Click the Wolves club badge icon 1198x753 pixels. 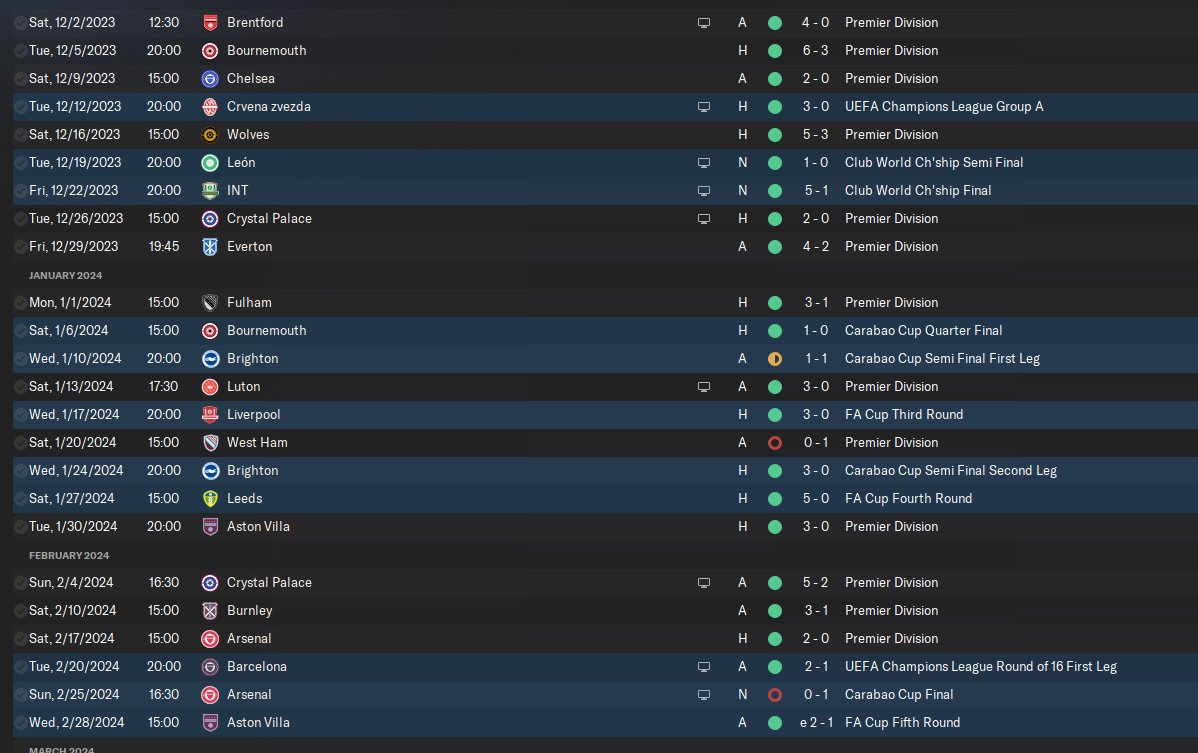(x=209, y=134)
